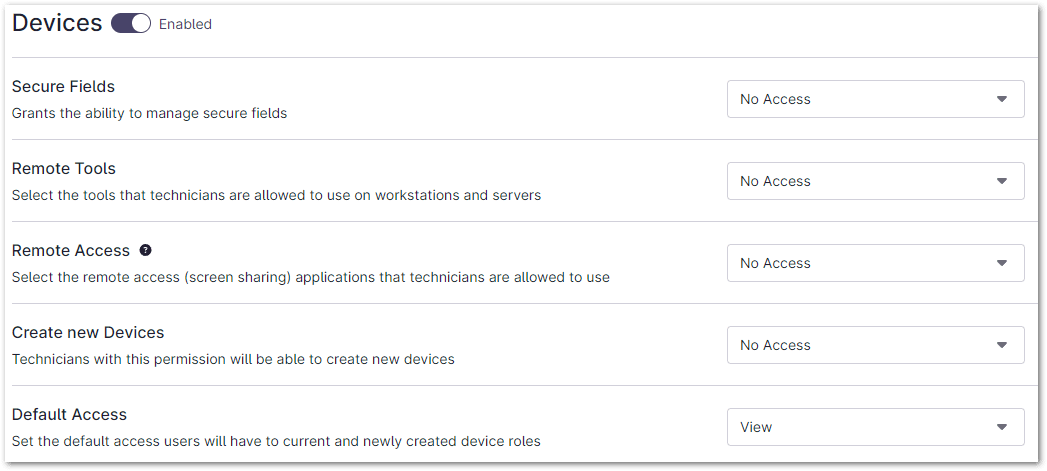Click the Enabled label beside the toggle
1047x471 pixels.
[x=185, y=24]
